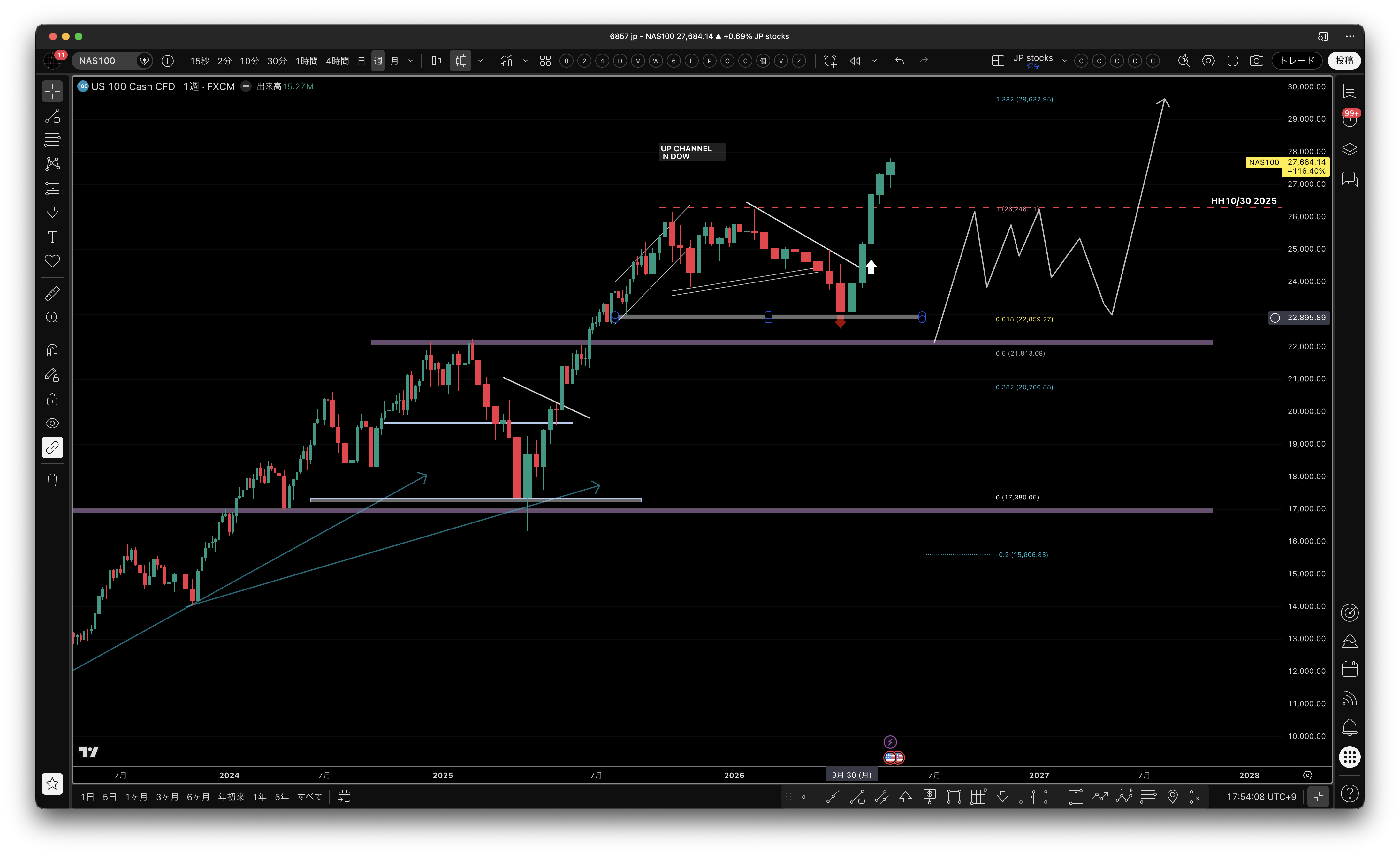Viewport: 1400px width, 856px height.
Task: Open the indicator templates grid icon
Action: pos(545,61)
